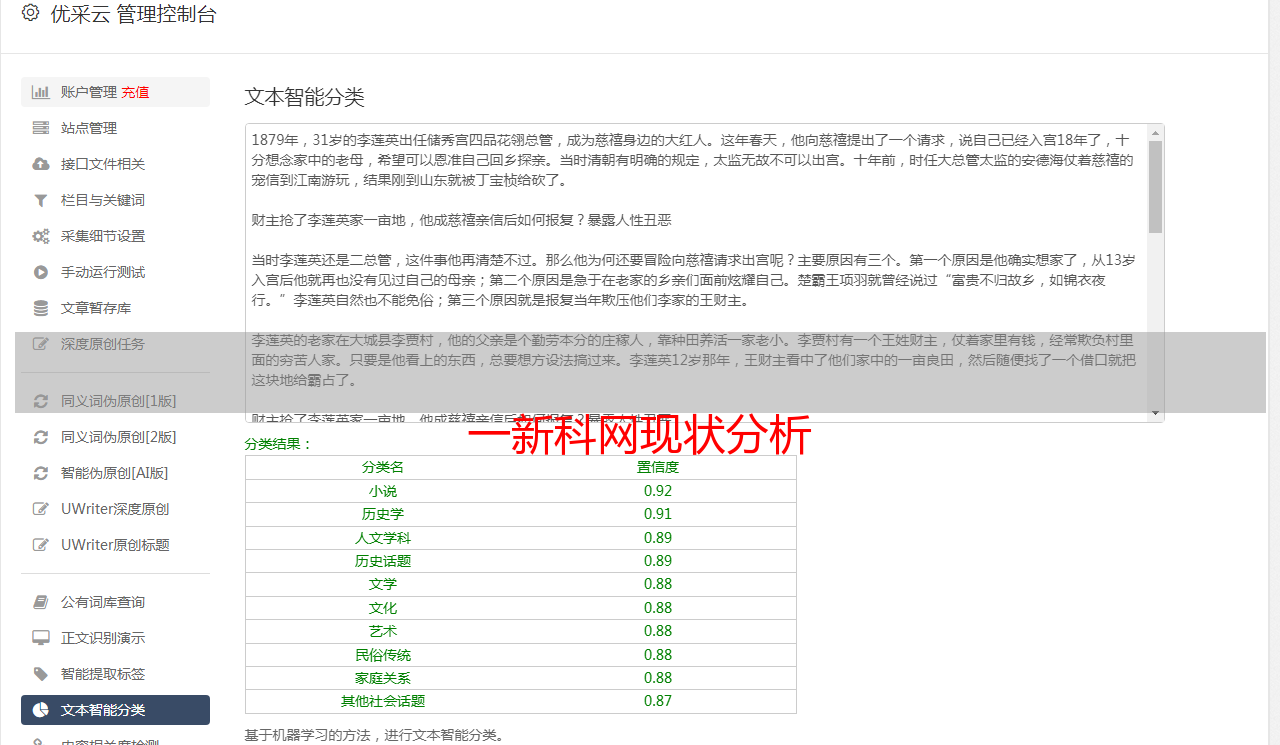Click the 置信度 column header

[x=658, y=467]
